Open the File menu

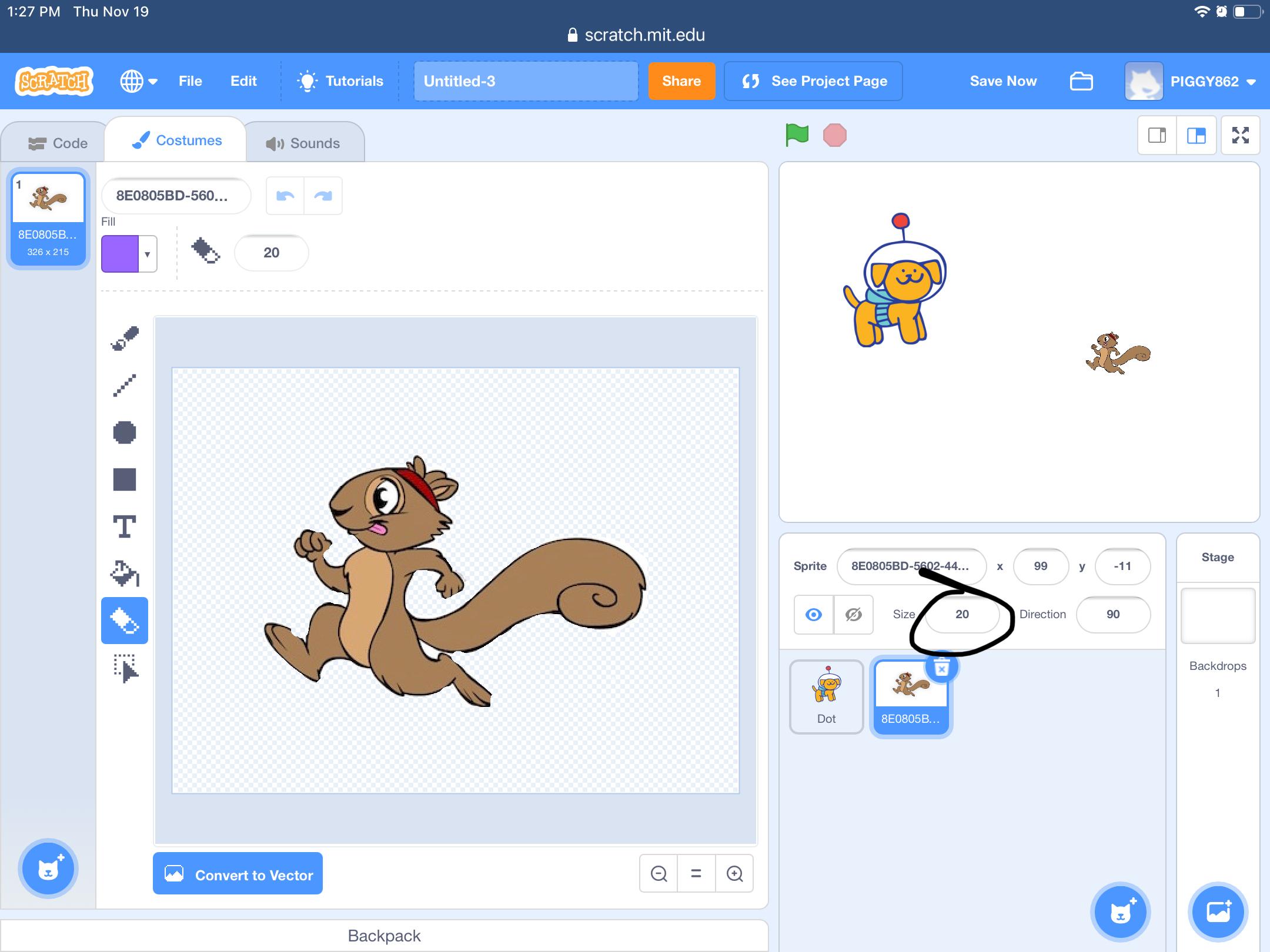pos(190,81)
